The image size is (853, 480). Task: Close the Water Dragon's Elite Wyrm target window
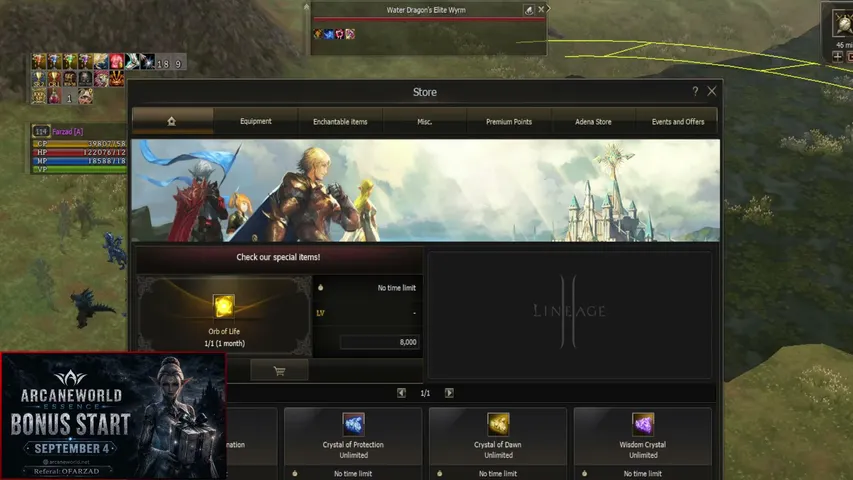(x=541, y=9)
